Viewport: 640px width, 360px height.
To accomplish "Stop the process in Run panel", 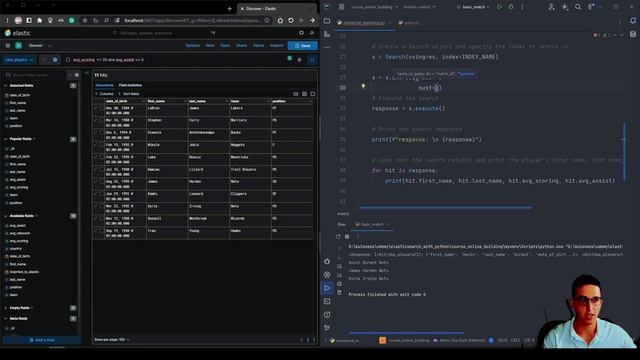I will click(347, 236).
